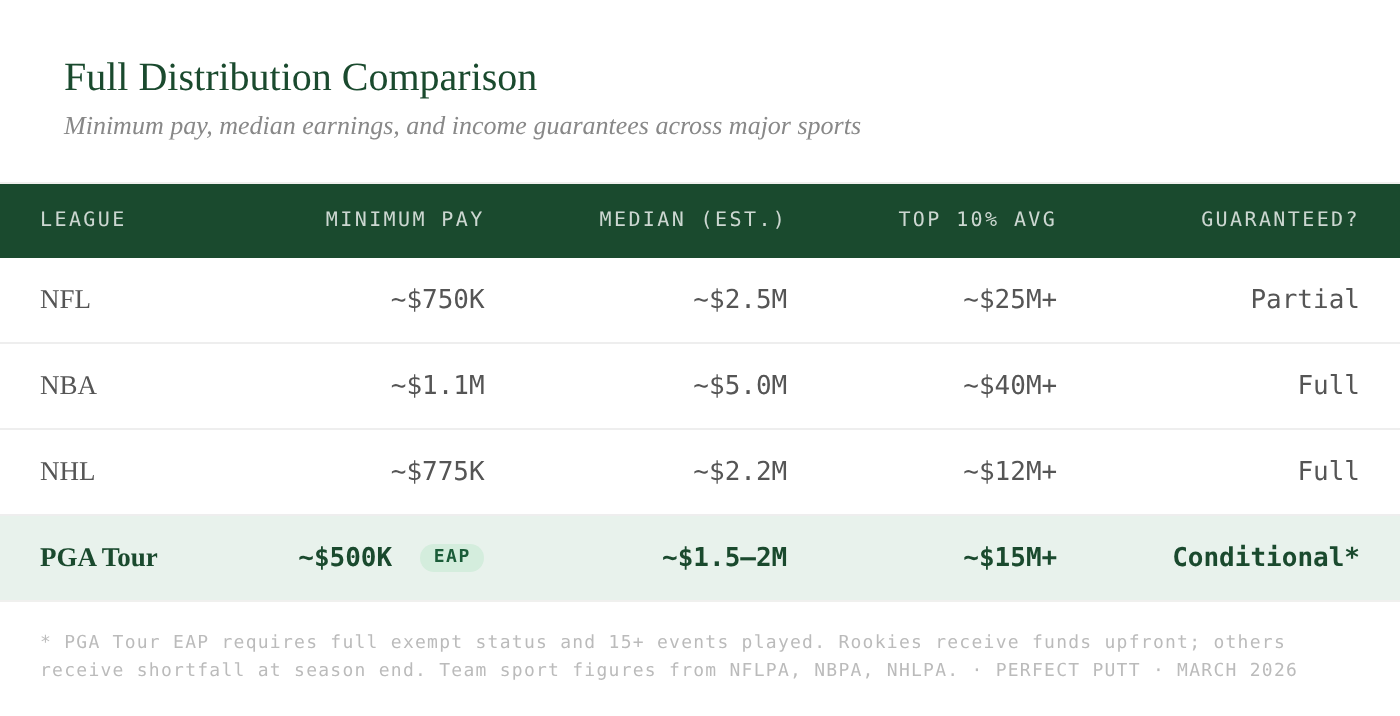This screenshot has width=1400, height=716.
Task: Click PGA Tour median ~$1.5–2M
Action: tap(724, 558)
